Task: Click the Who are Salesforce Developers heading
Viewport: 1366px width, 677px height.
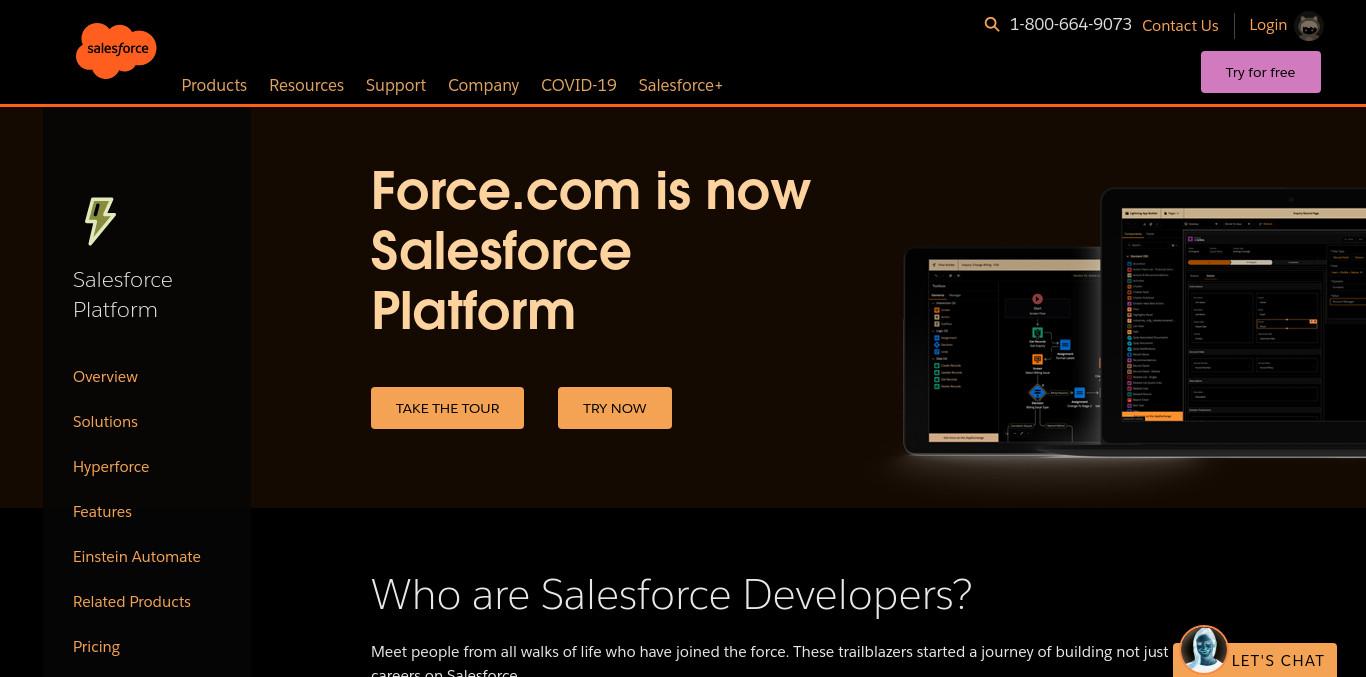Action: (671, 594)
